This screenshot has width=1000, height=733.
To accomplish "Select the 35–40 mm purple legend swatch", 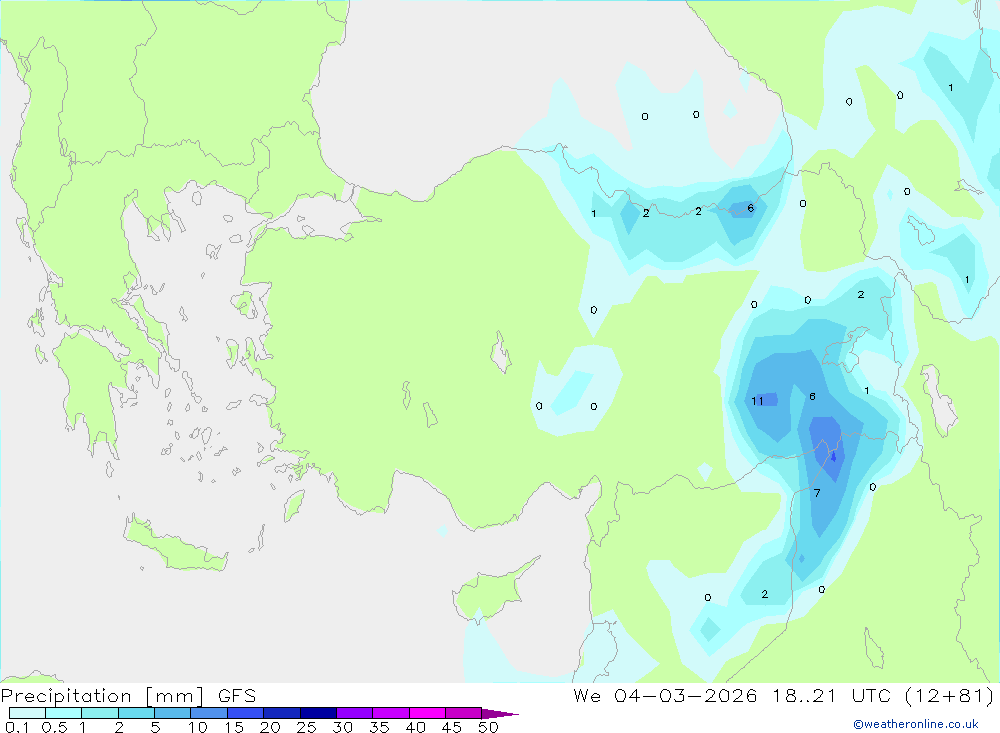I will click(390, 713).
